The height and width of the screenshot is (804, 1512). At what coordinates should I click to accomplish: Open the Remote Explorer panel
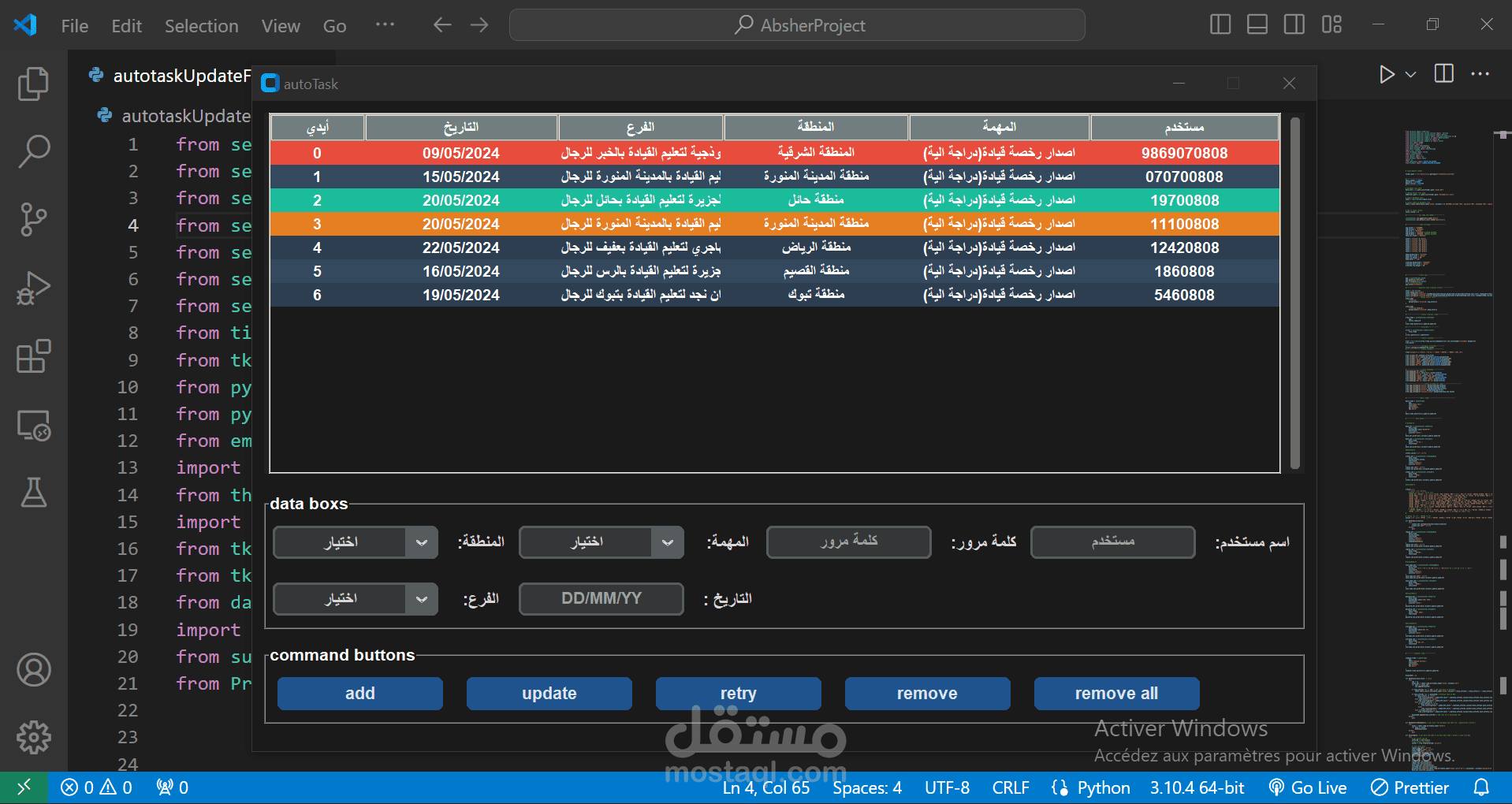pos(33,425)
